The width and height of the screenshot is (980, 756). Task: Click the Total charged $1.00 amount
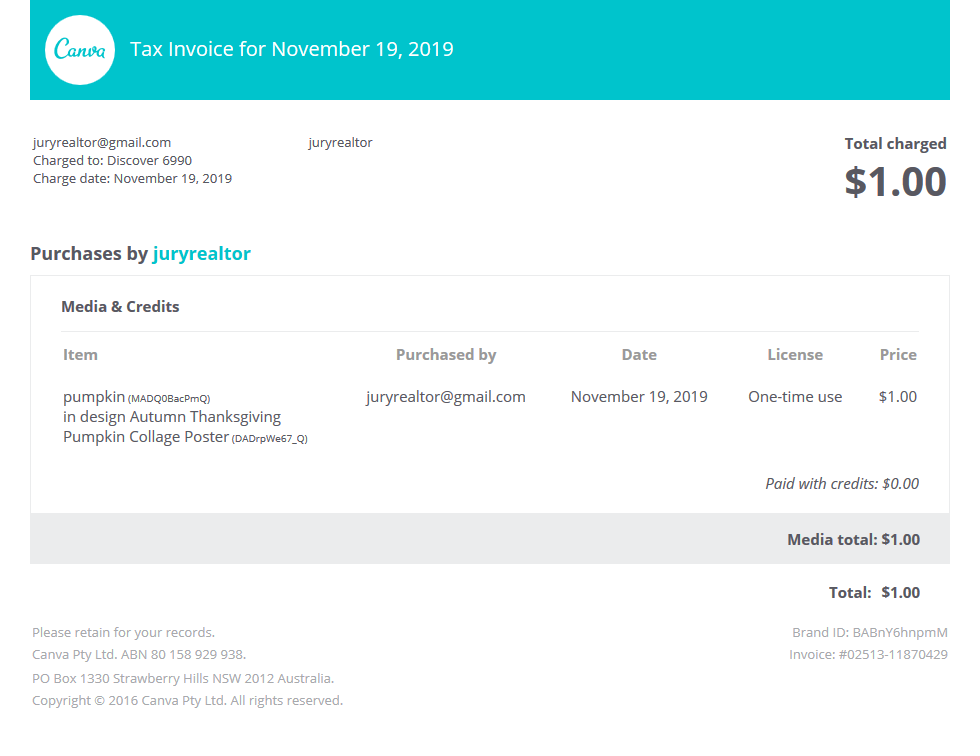[895, 182]
